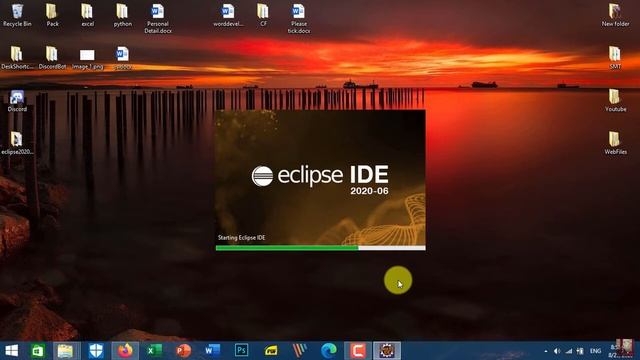Select the Image 1.png thumbnail on the desktop
The height and width of the screenshot is (360, 640).
point(87,58)
